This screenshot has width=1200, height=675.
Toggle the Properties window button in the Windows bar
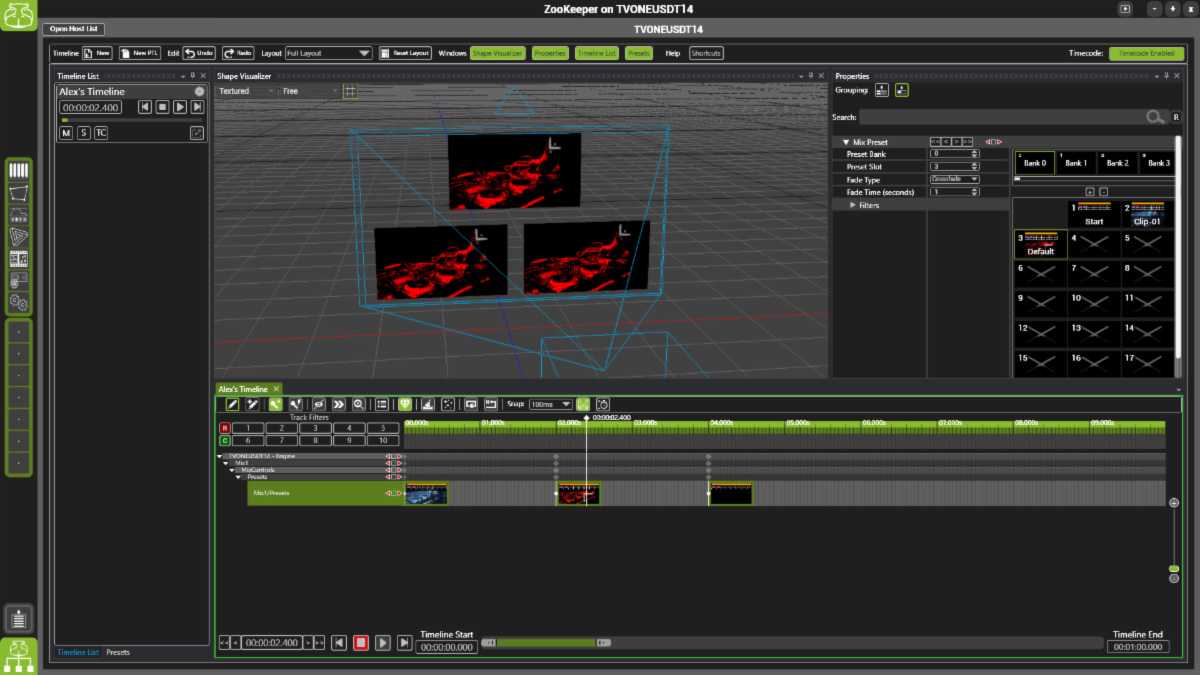[x=549, y=53]
